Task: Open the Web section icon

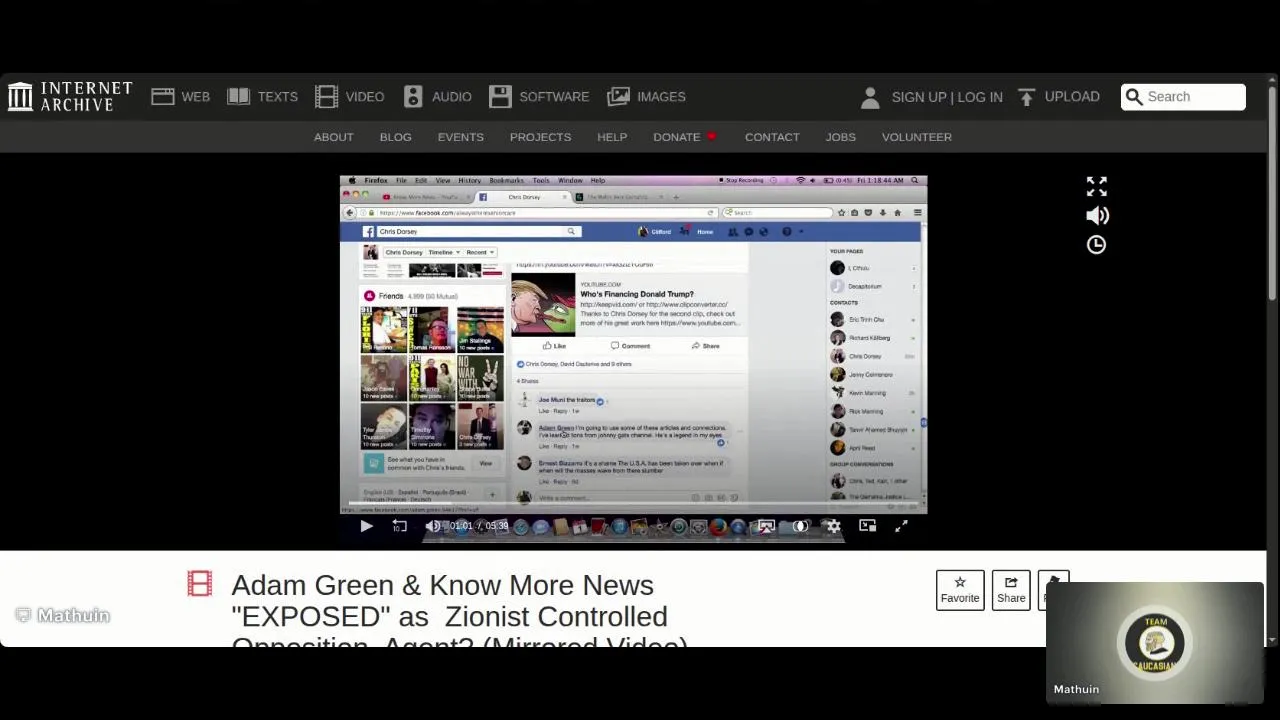Action: [x=163, y=97]
